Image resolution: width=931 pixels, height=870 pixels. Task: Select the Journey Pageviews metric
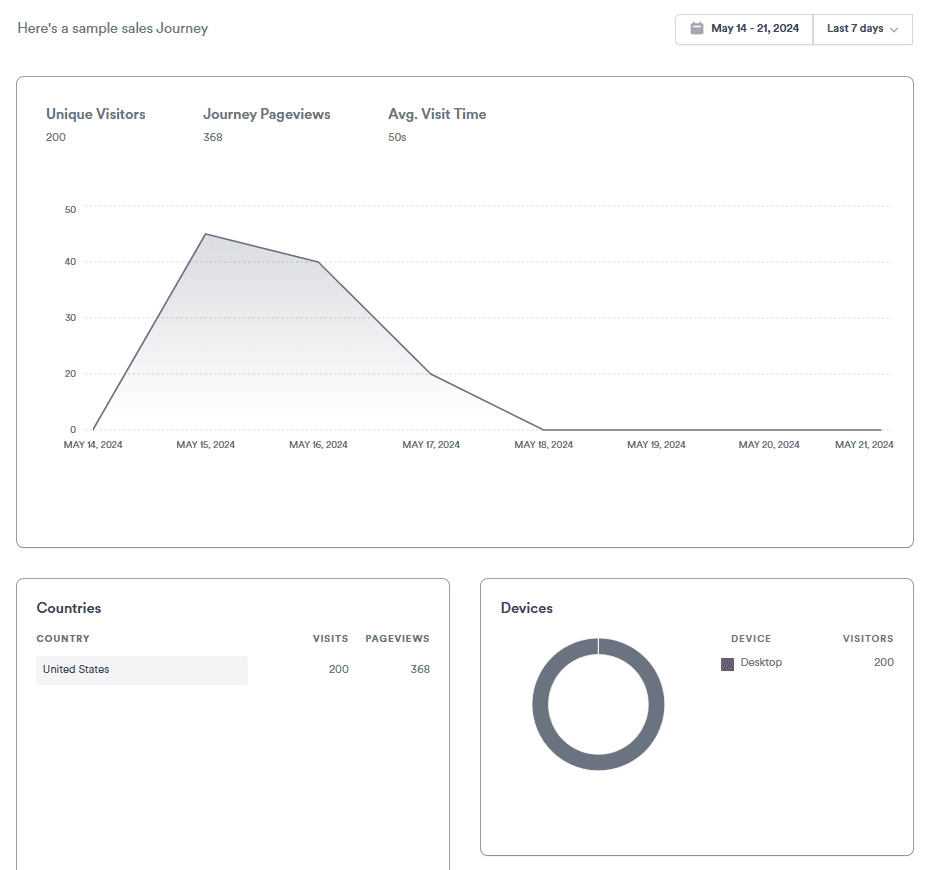pyautogui.click(x=266, y=115)
